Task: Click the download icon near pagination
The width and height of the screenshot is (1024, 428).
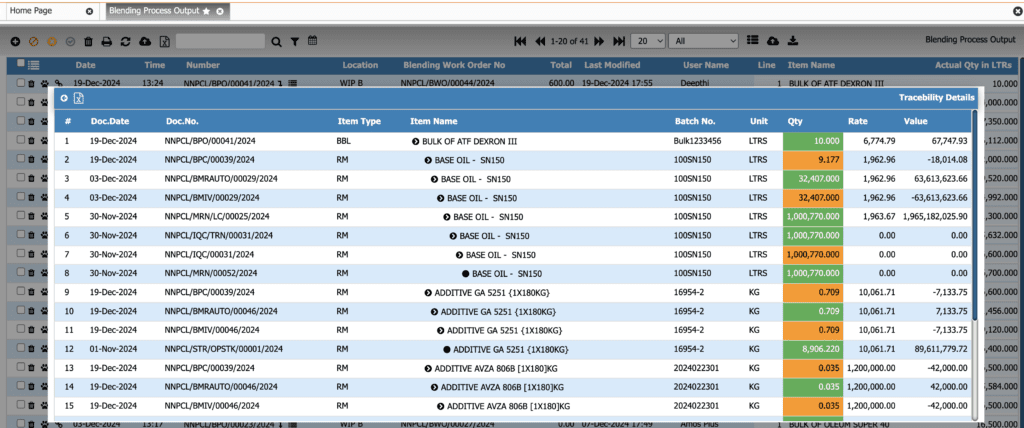Action: pyautogui.click(x=793, y=41)
